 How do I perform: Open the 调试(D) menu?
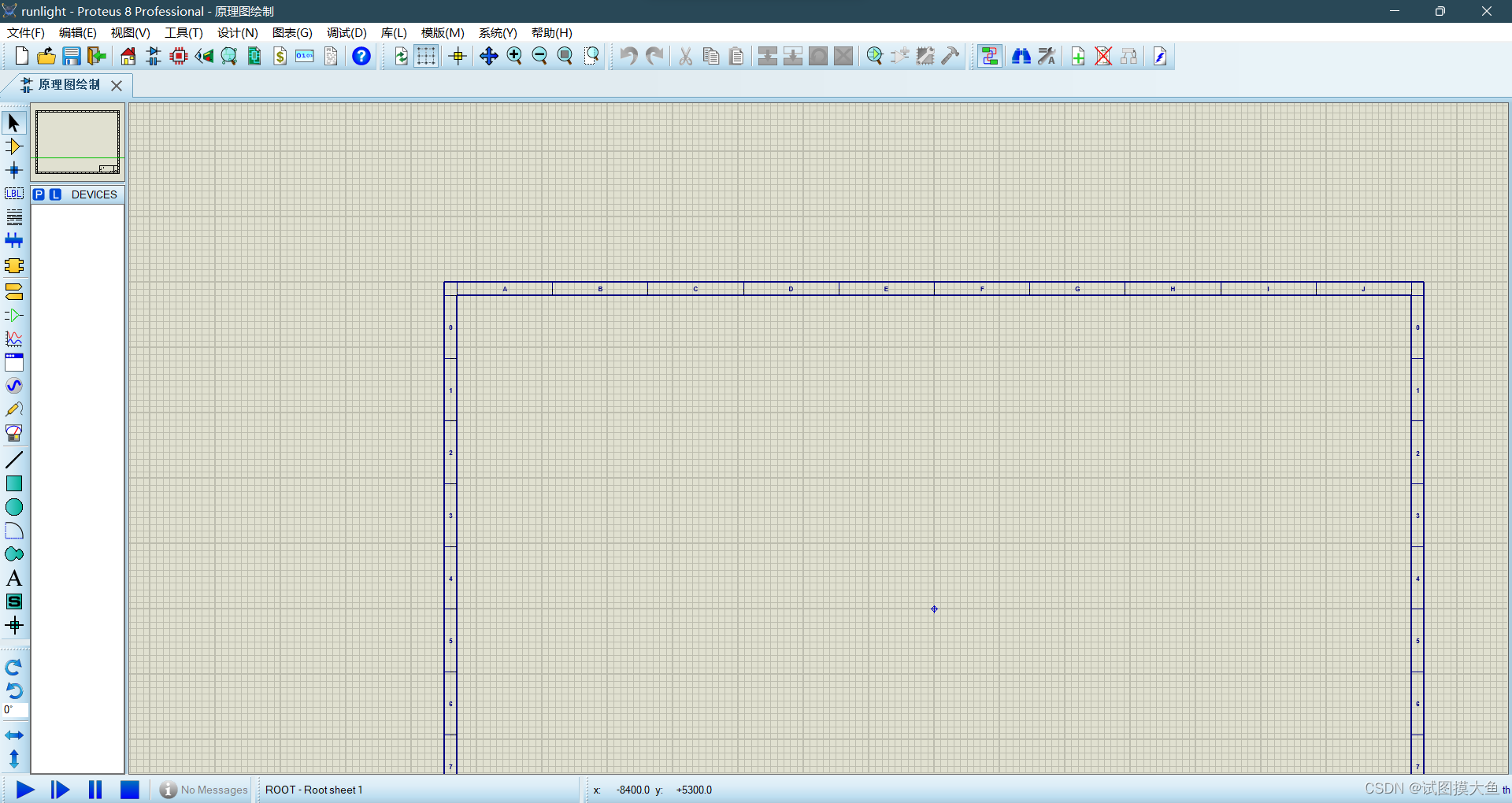tap(346, 32)
